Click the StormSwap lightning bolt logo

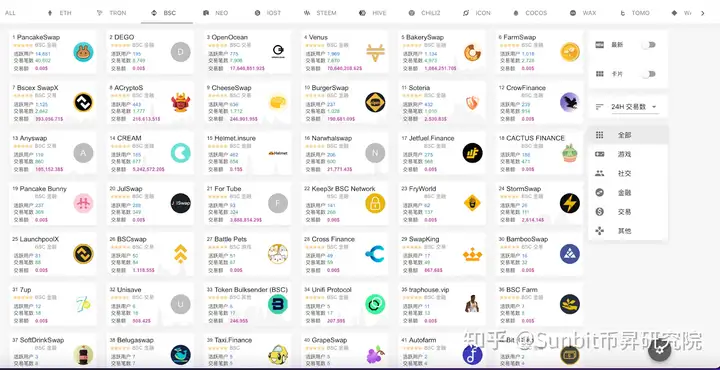pyautogui.click(x=570, y=203)
